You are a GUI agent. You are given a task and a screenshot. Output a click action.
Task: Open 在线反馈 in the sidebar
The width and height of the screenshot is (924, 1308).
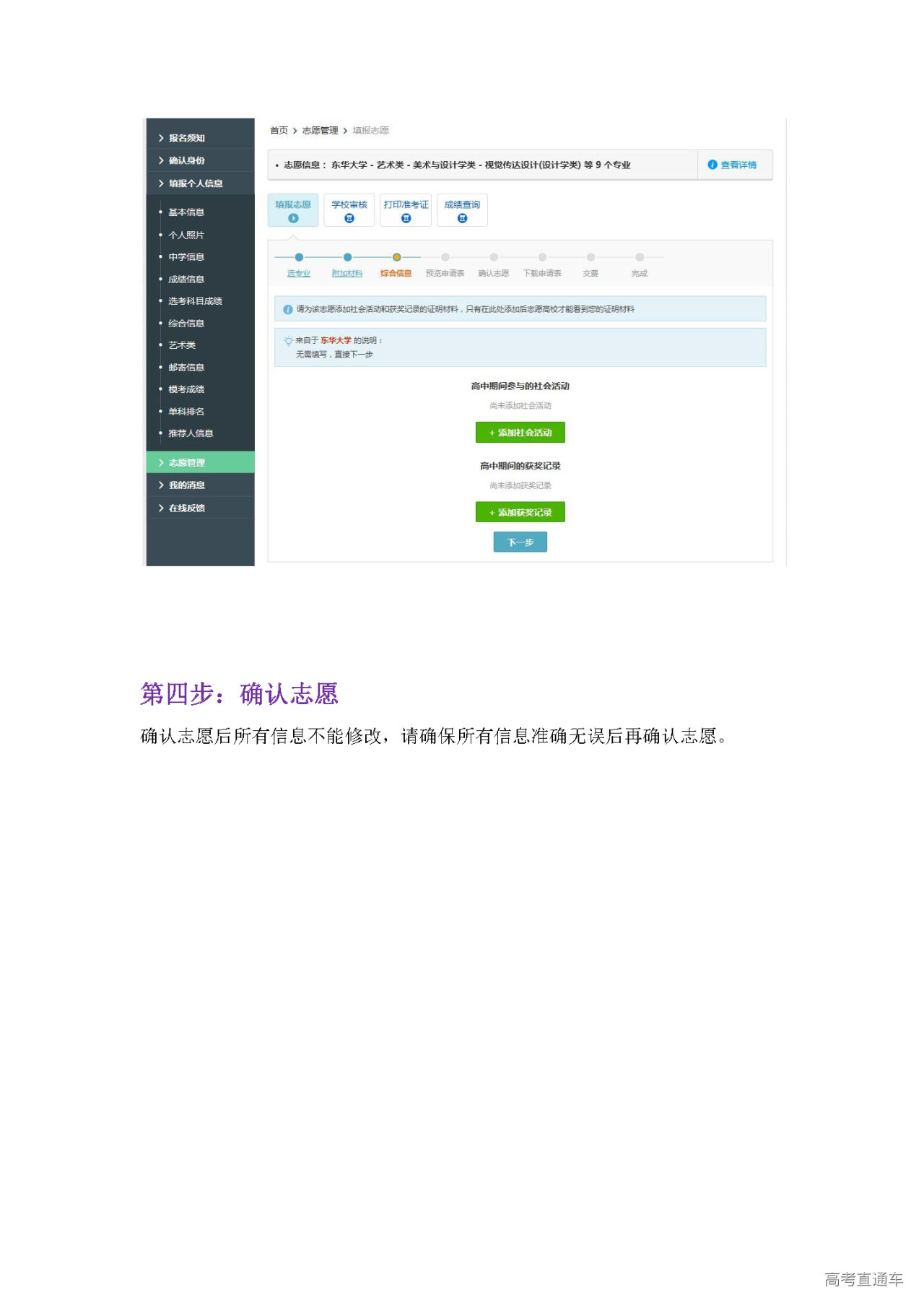point(186,508)
